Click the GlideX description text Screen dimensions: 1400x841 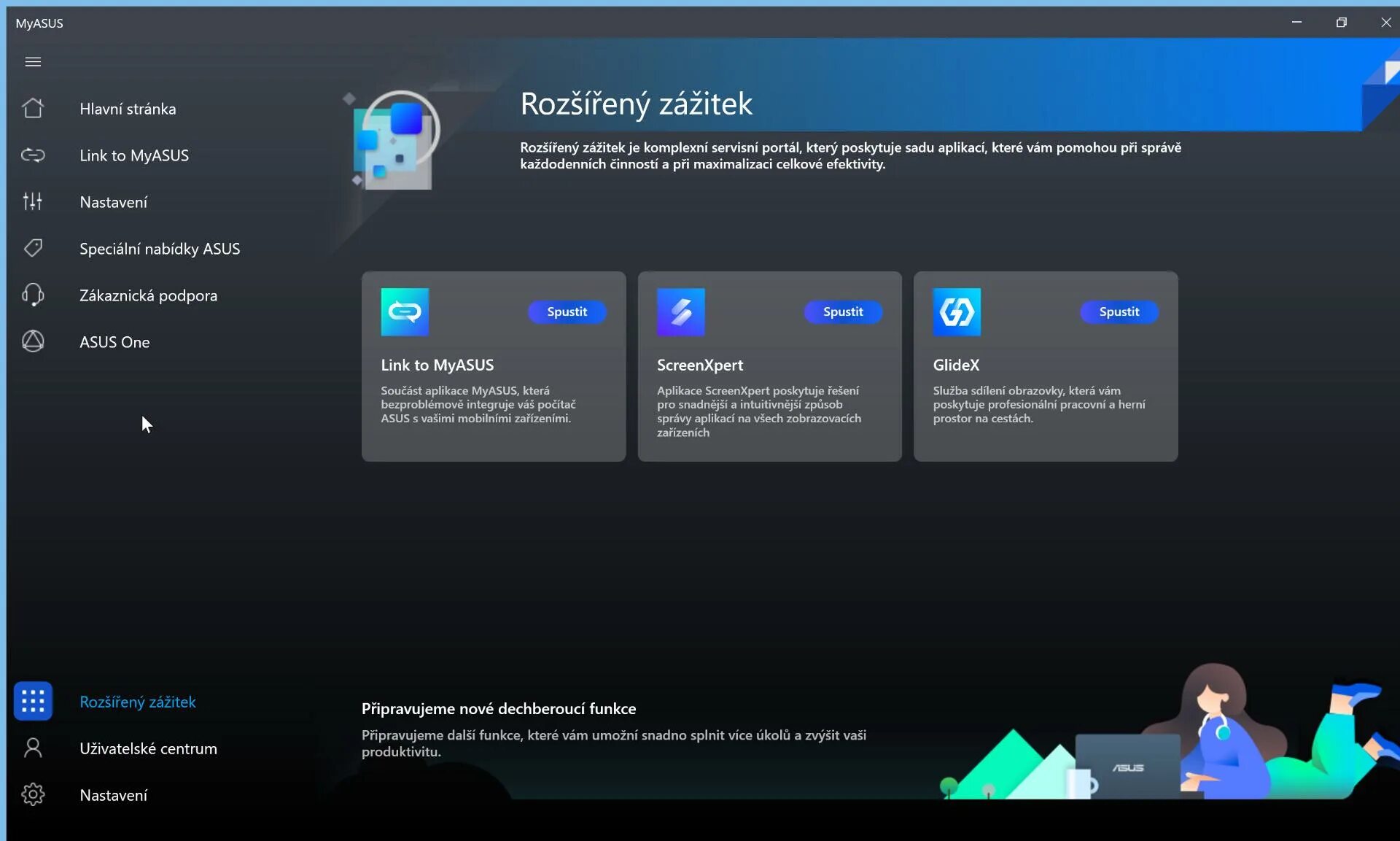point(1039,404)
